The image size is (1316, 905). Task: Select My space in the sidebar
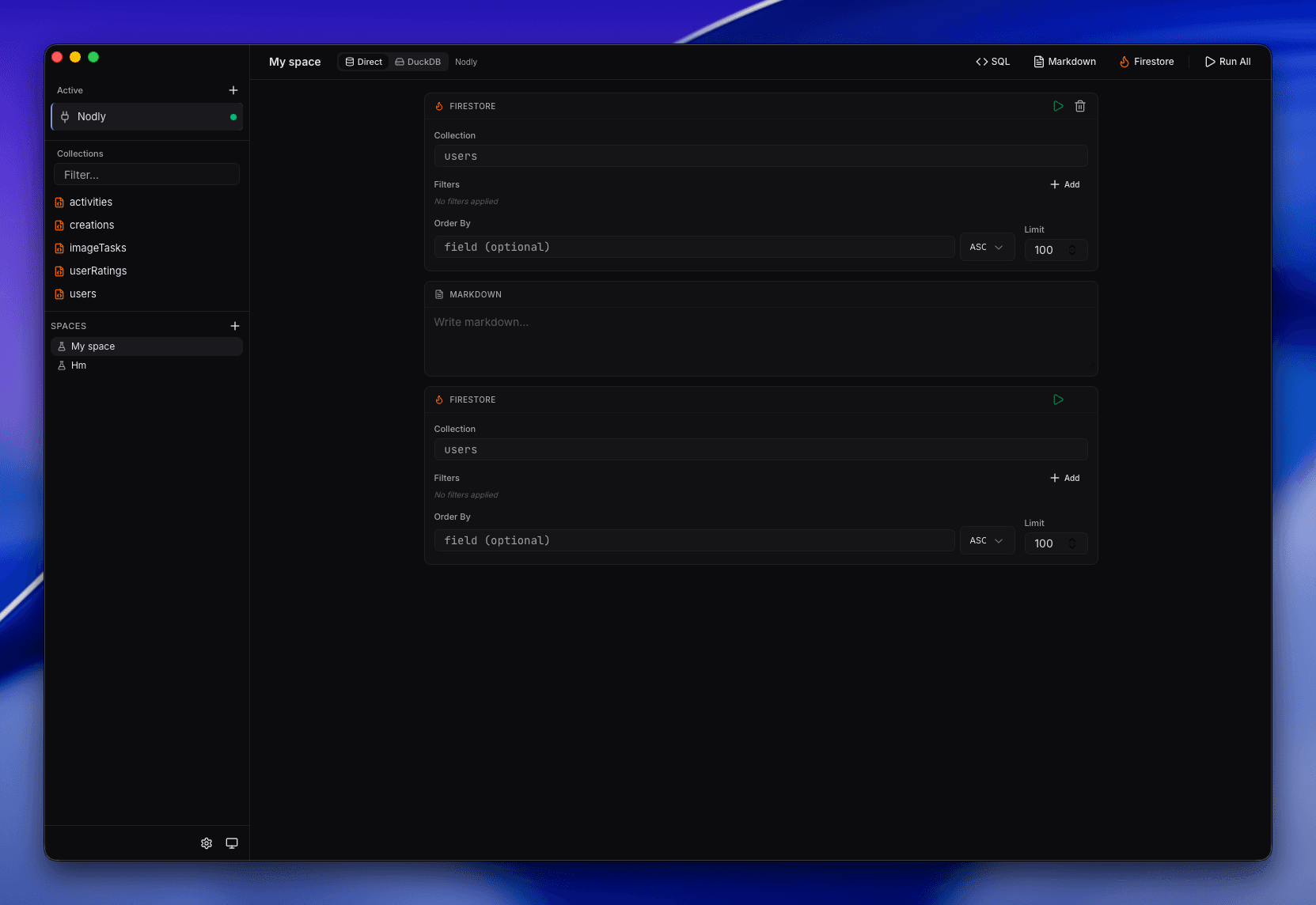[x=93, y=346]
